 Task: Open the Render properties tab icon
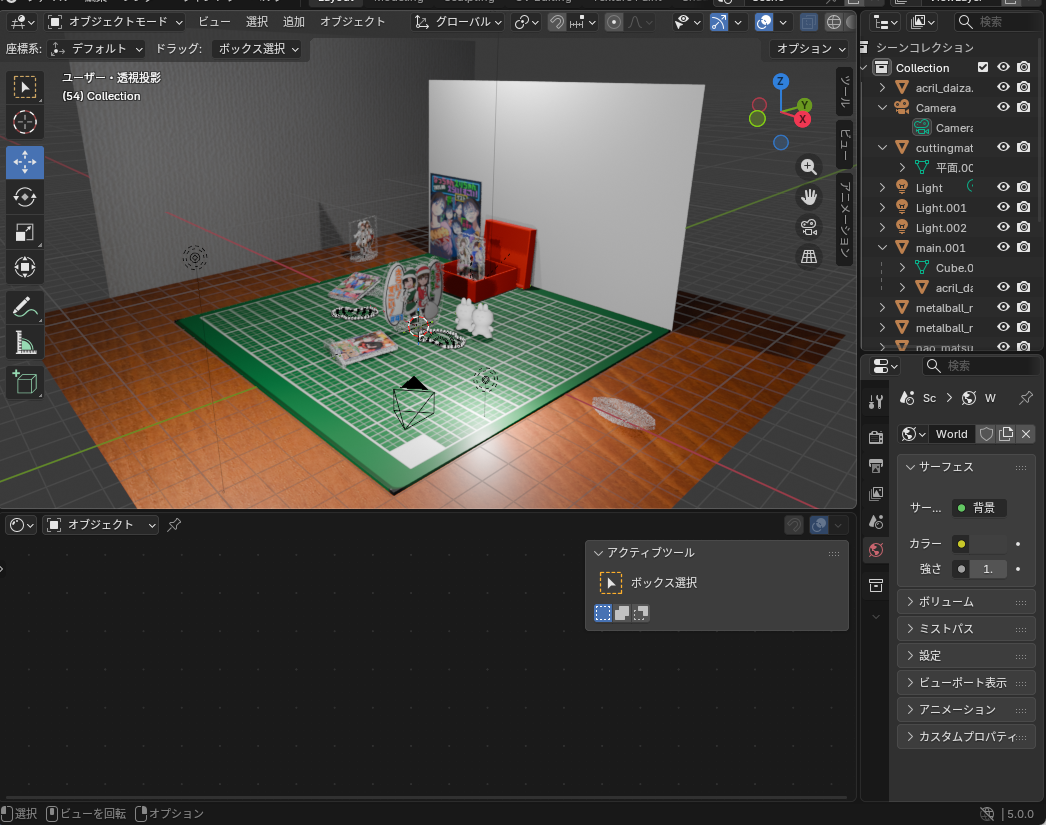pos(876,437)
